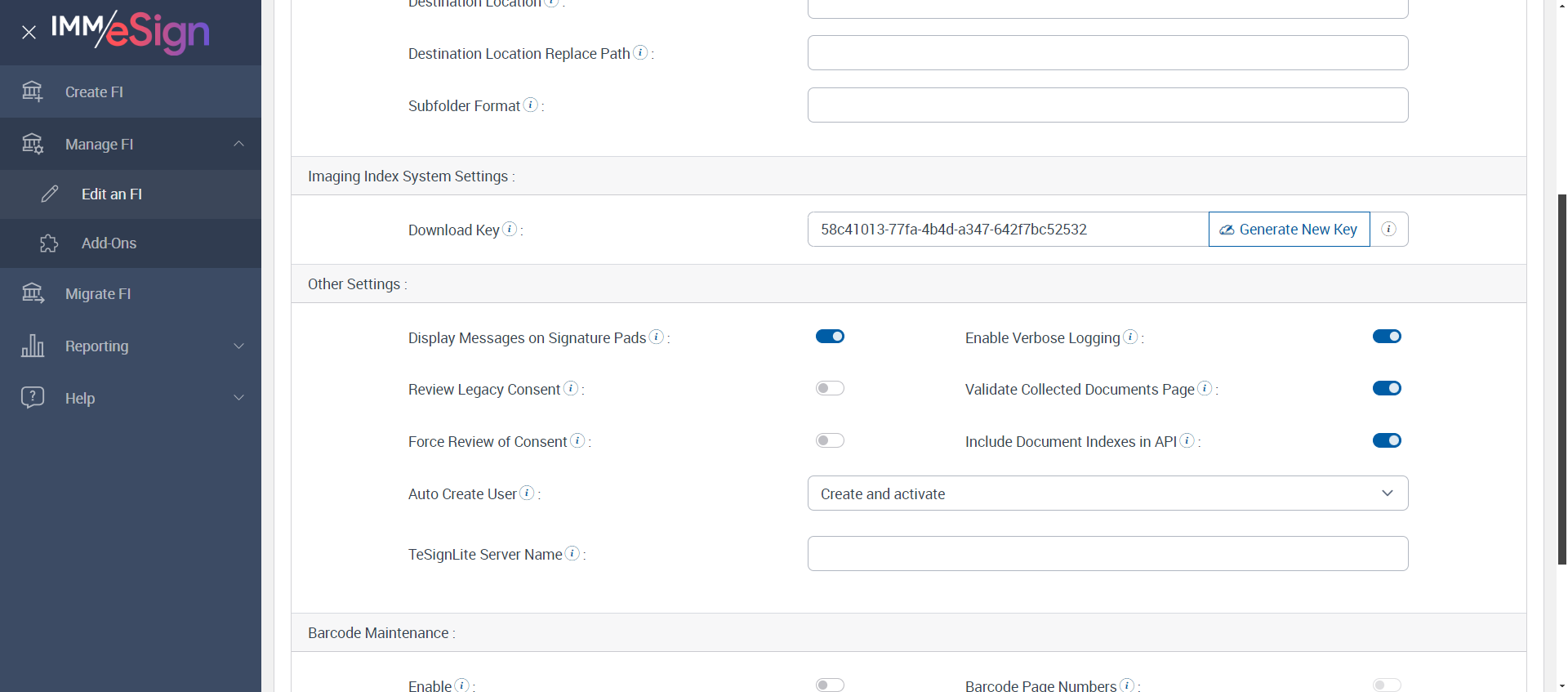Click the Add-Ons puzzle piece icon
The height and width of the screenshot is (692, 1568).
[x=49, y=243]
